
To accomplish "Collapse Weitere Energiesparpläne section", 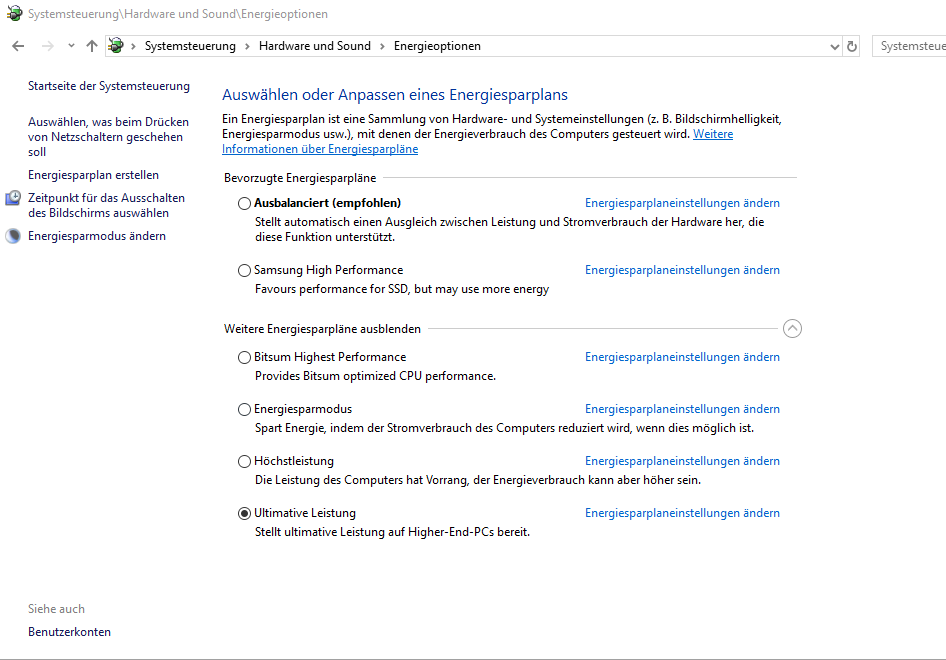I will pos(792,328).
